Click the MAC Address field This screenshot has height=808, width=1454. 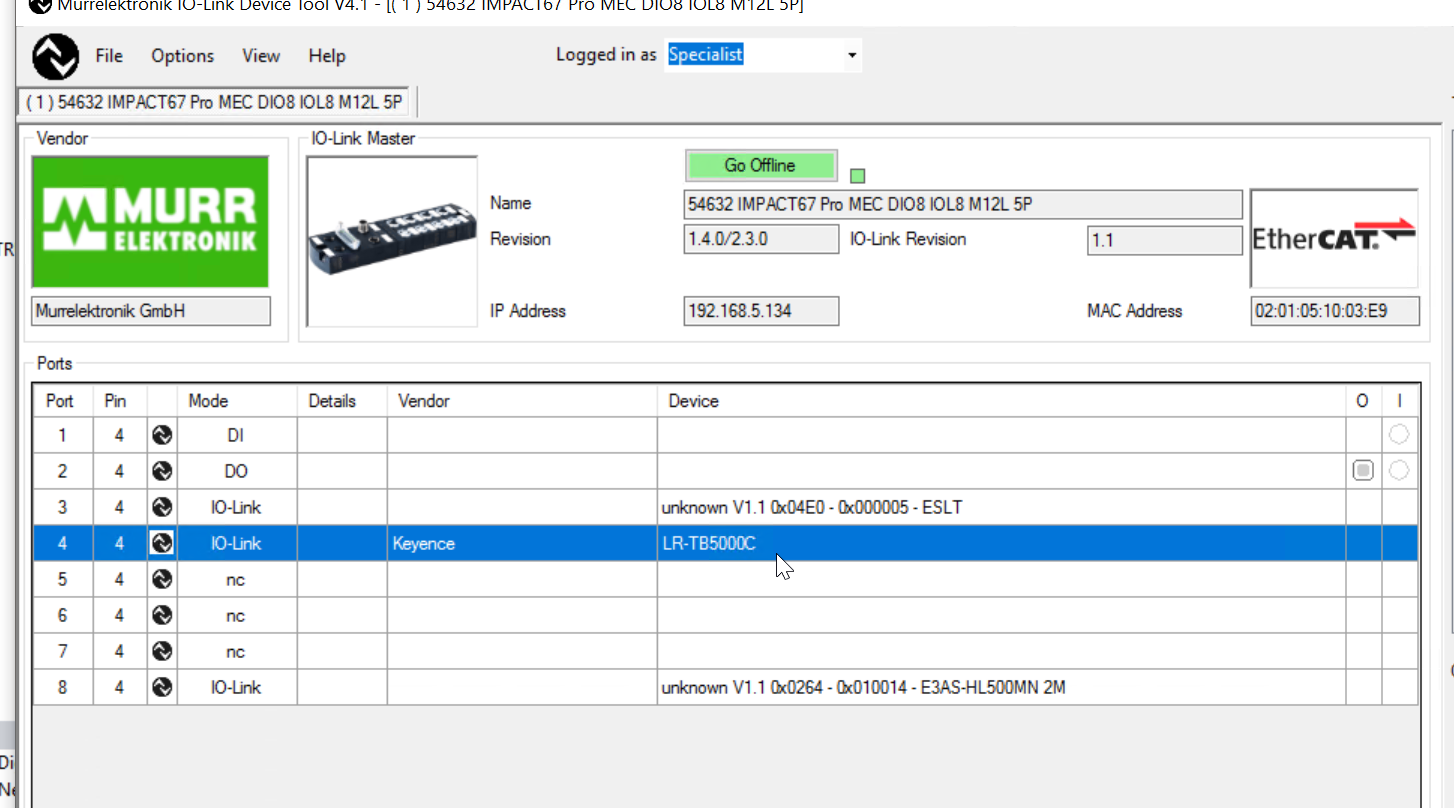(x=1335, y=311)
